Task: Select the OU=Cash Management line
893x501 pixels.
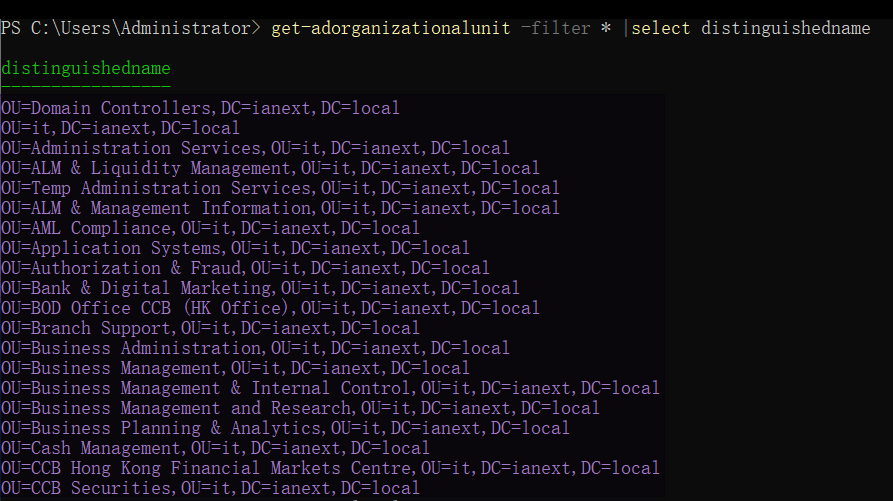Action: pos(215,448)
